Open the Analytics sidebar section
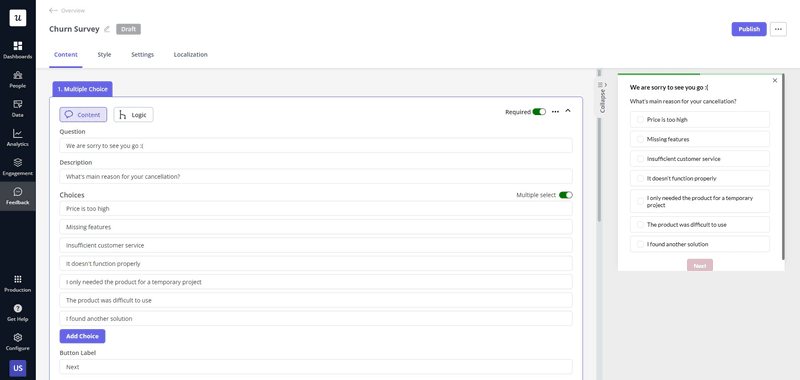Image resolution: width=800 pixels, height=380 pixels. 18,138
